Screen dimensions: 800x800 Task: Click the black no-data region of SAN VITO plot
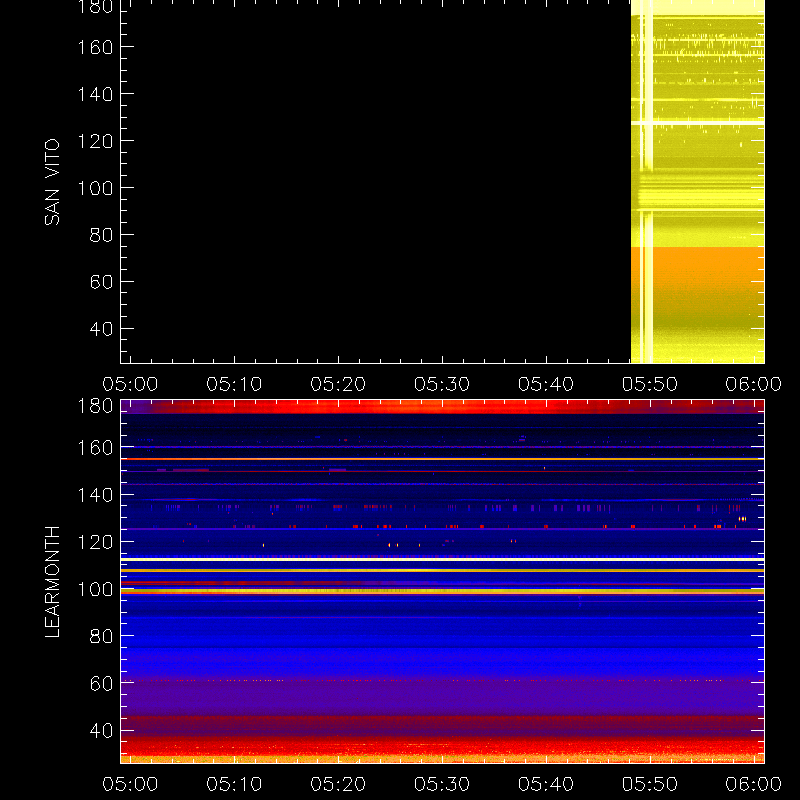tap(376, 182)
